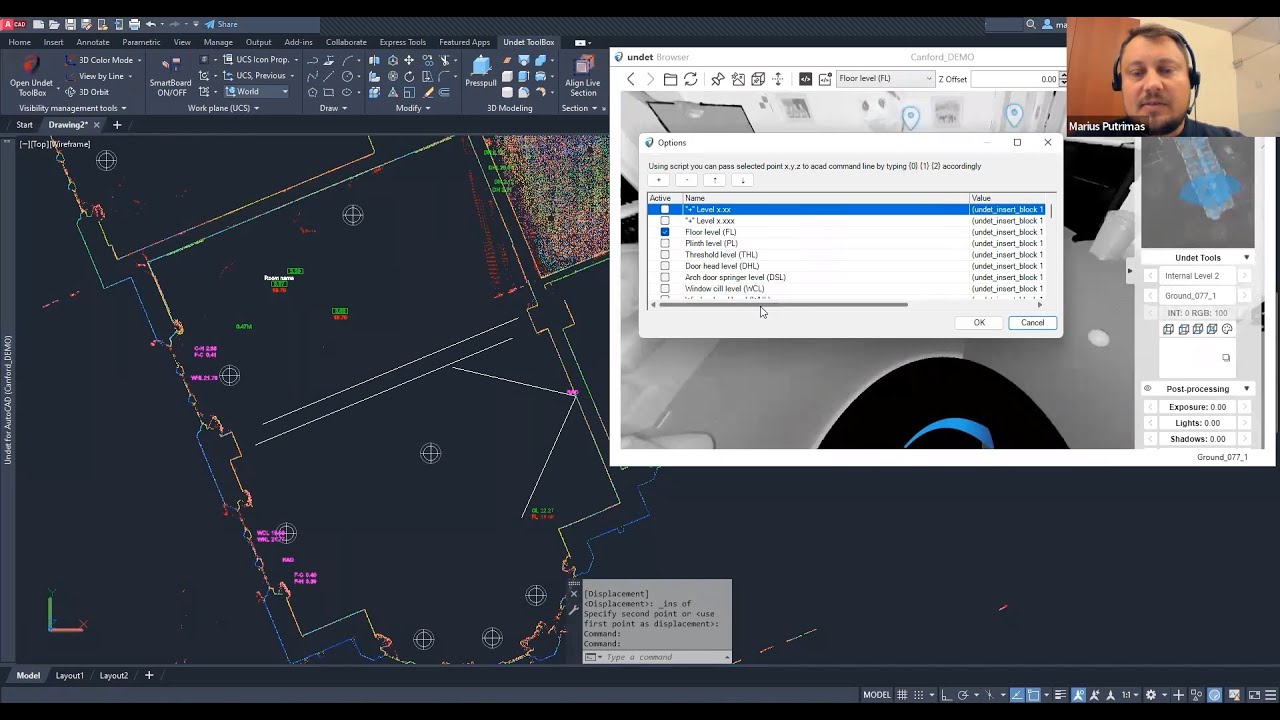Image resolution: width=1280 pixels, height=720 pixels.
Task: Select the Presspull tool
Action: pyautogui.click(x=481, y=74)
